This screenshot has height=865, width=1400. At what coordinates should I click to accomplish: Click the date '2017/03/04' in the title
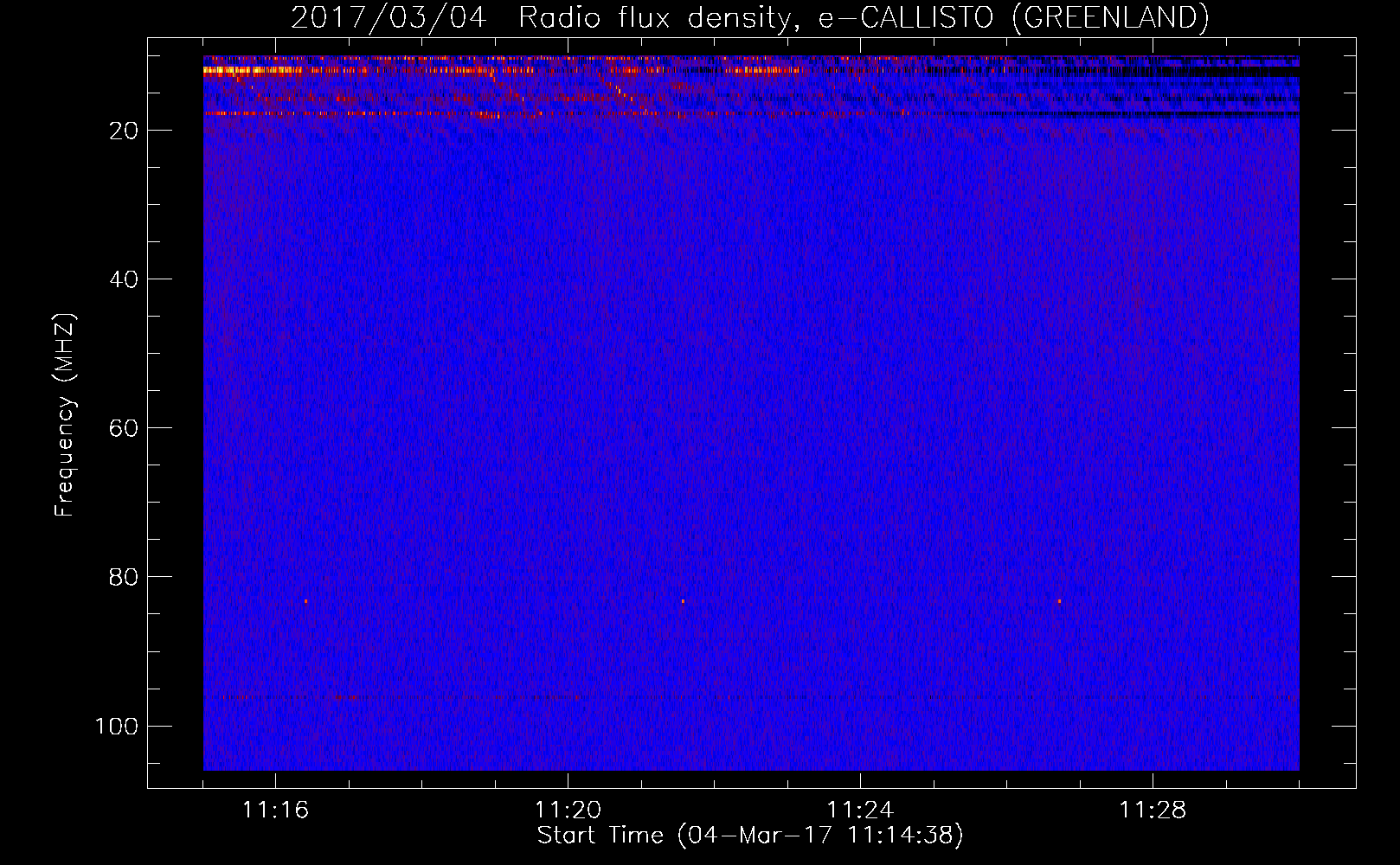389,17
